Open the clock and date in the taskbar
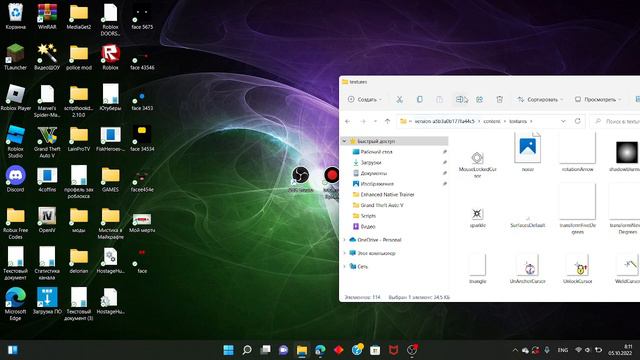This screenshot has height=360, width=640. [620, 350]
